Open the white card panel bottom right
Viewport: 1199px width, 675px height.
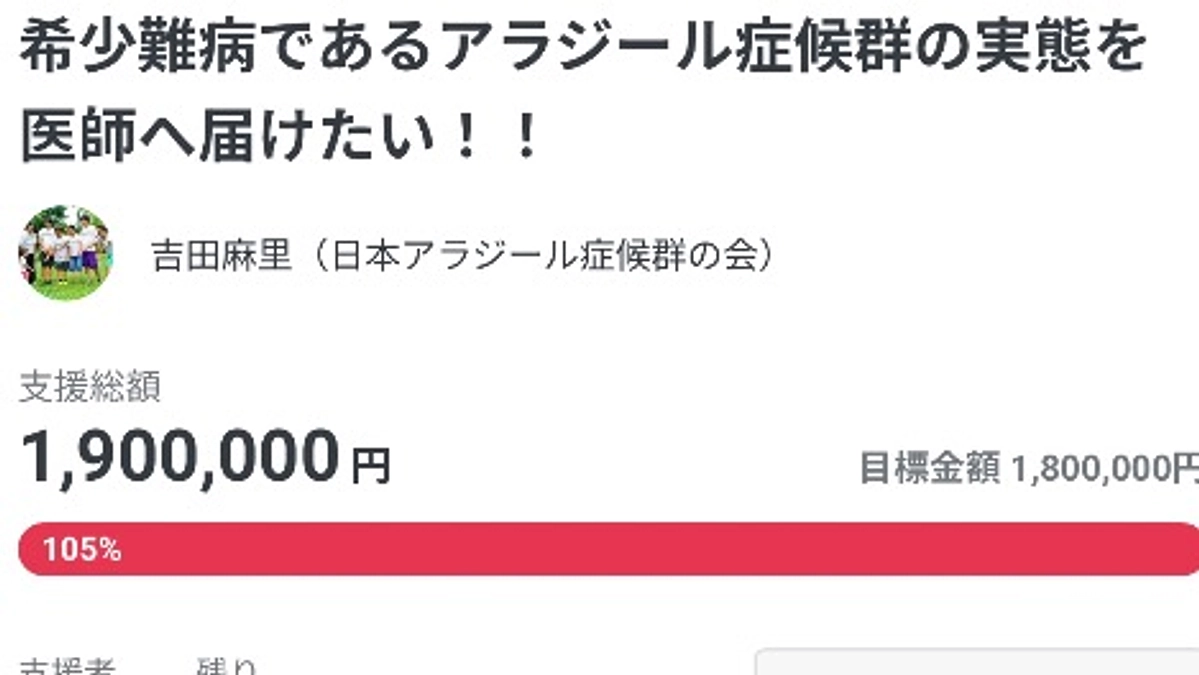click(x=980, y=665)
